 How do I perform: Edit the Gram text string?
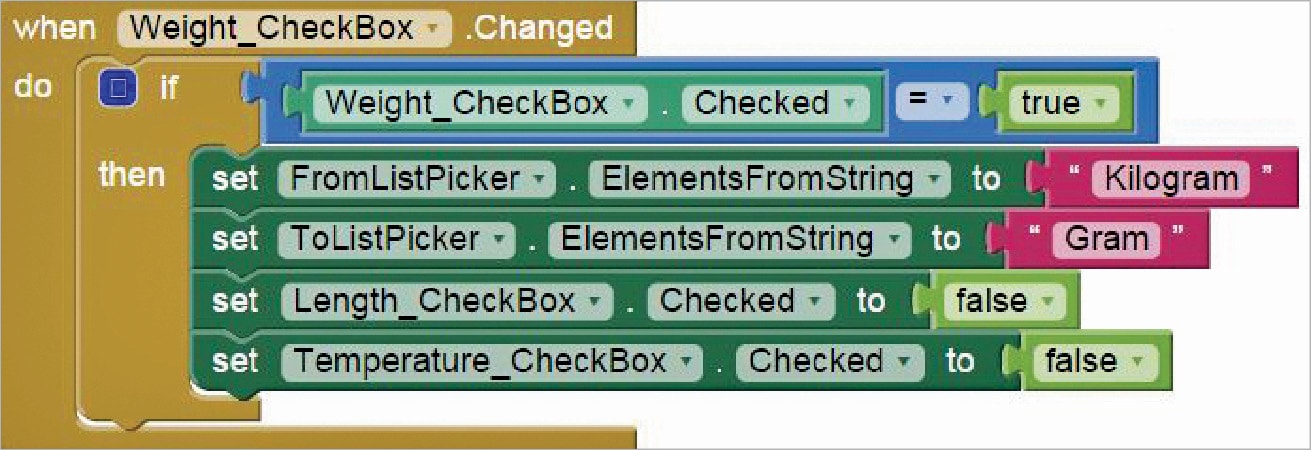(1106, 240)
